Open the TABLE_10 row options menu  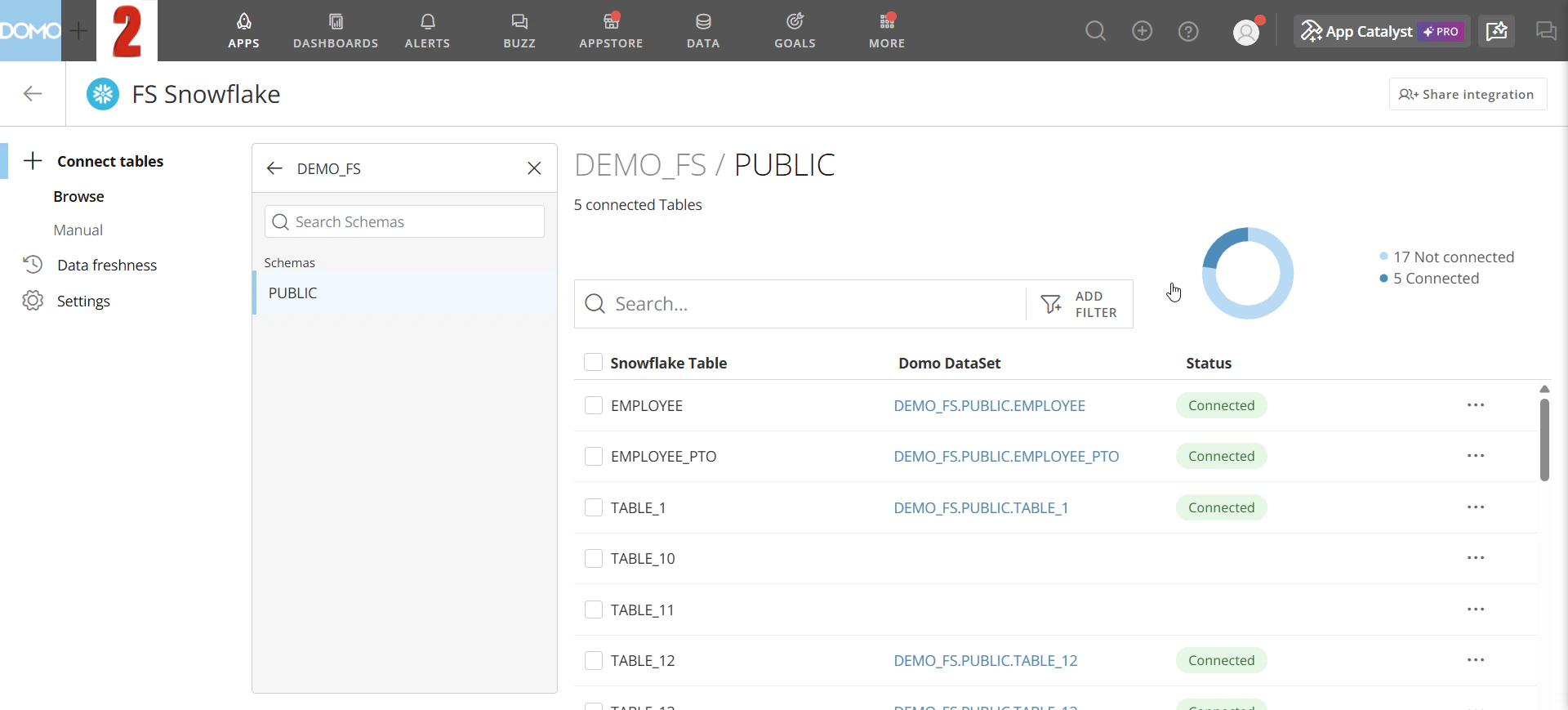1476,558
